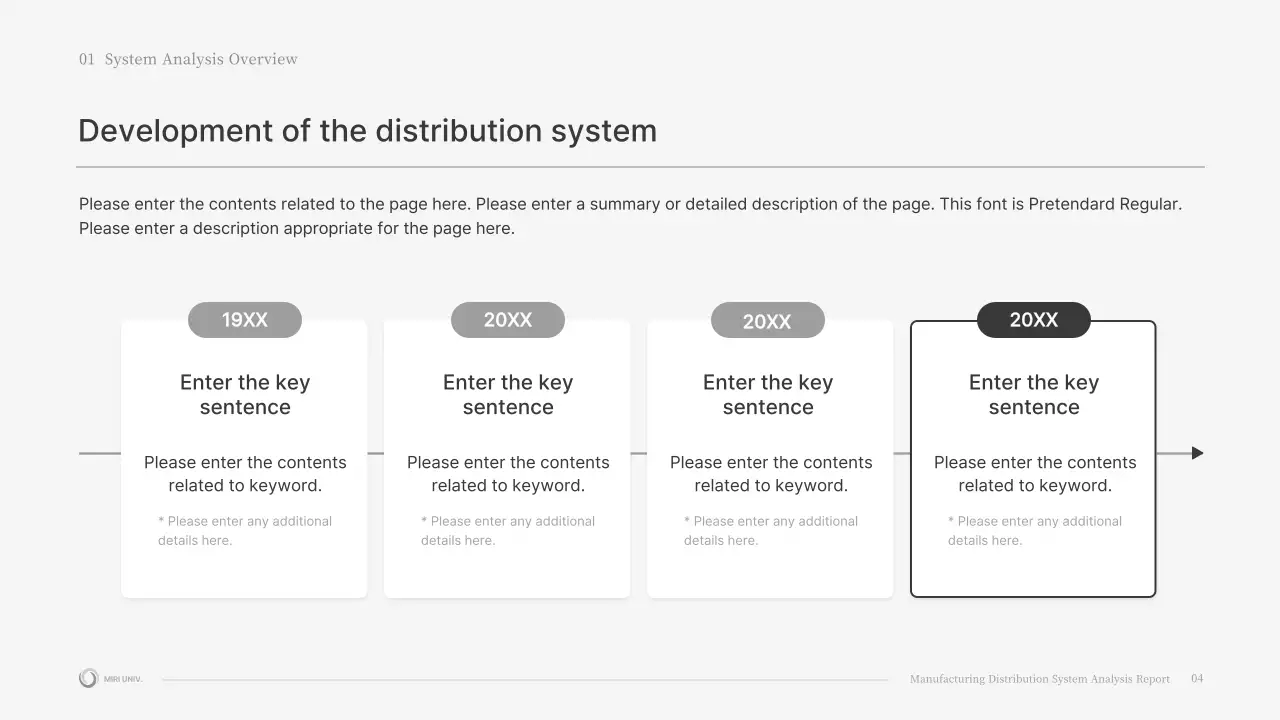Select the title 'Development of the distribution system'
The image size is (1280, 720).
[367, 131]
